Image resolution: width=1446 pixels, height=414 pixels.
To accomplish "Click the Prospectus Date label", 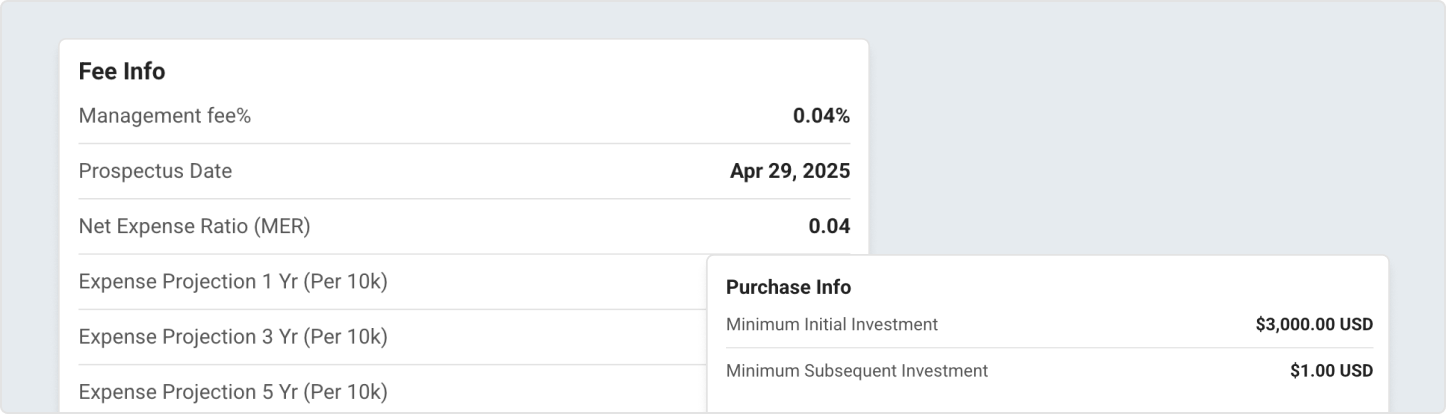I will click(x=155, y=171).
